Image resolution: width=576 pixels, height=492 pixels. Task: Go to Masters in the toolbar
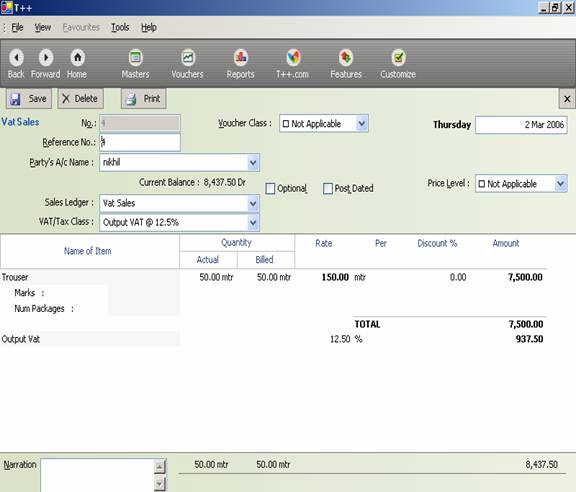coord(136,57)
